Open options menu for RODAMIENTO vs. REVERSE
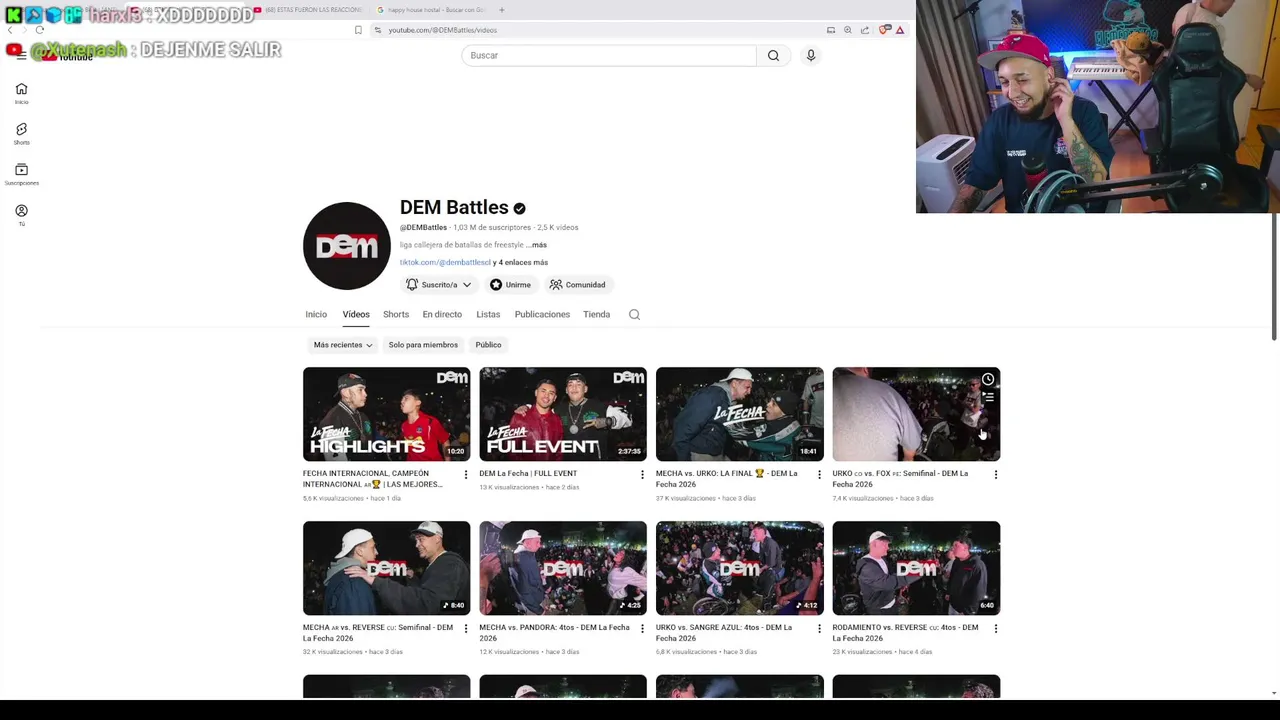This screenshot has width=1280, height=720. tap(996, 628)
